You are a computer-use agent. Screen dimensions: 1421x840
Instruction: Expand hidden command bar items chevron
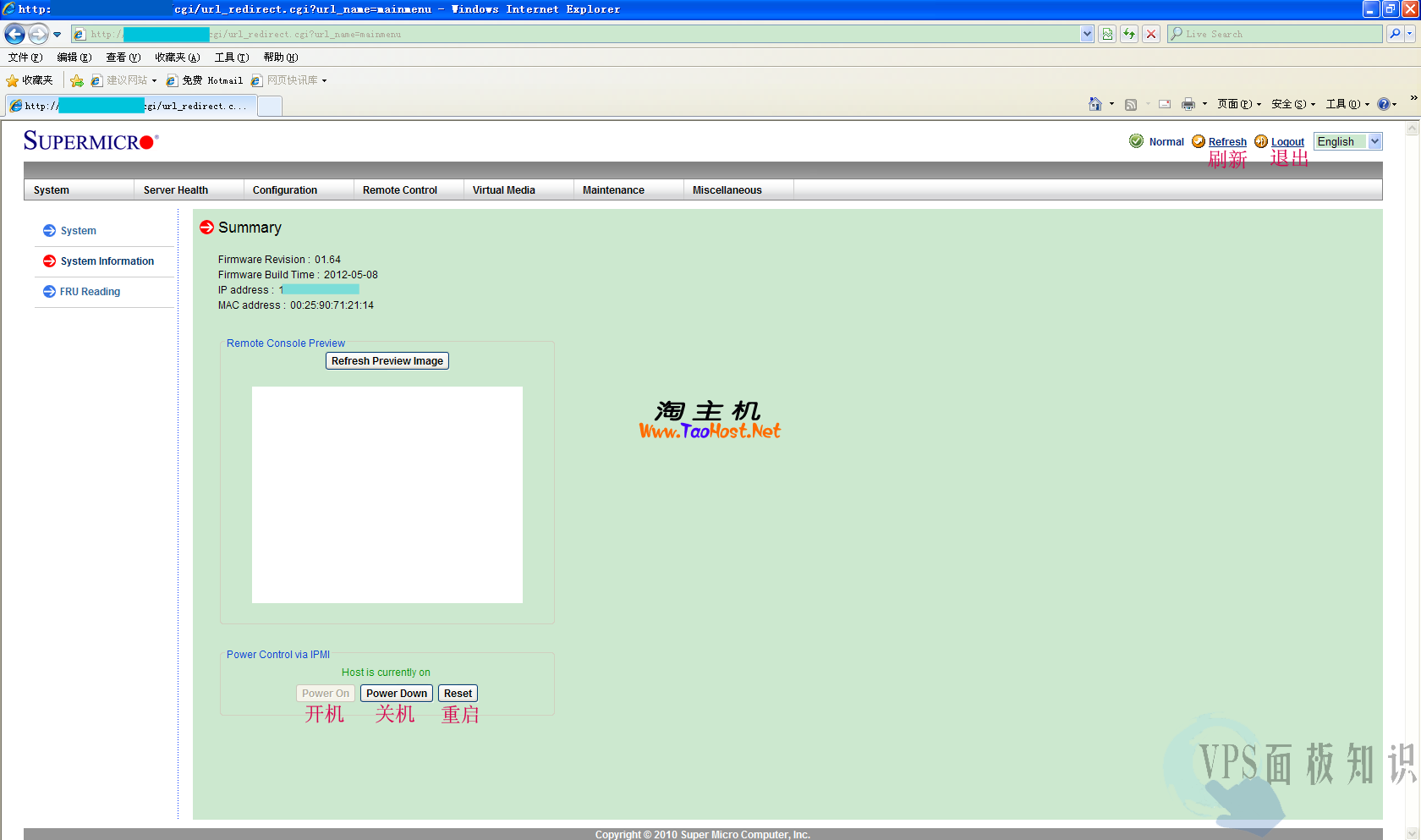pyautogui.click(x=1413, y=98)
